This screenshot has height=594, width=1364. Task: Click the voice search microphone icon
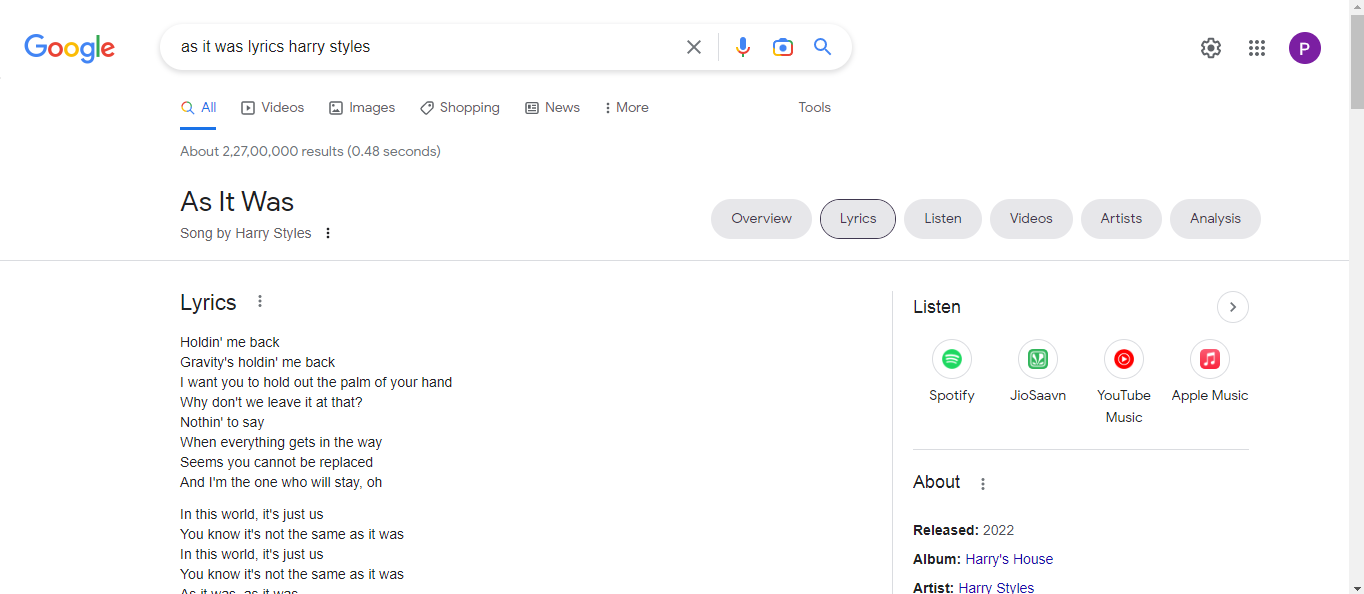pos(742,47)
